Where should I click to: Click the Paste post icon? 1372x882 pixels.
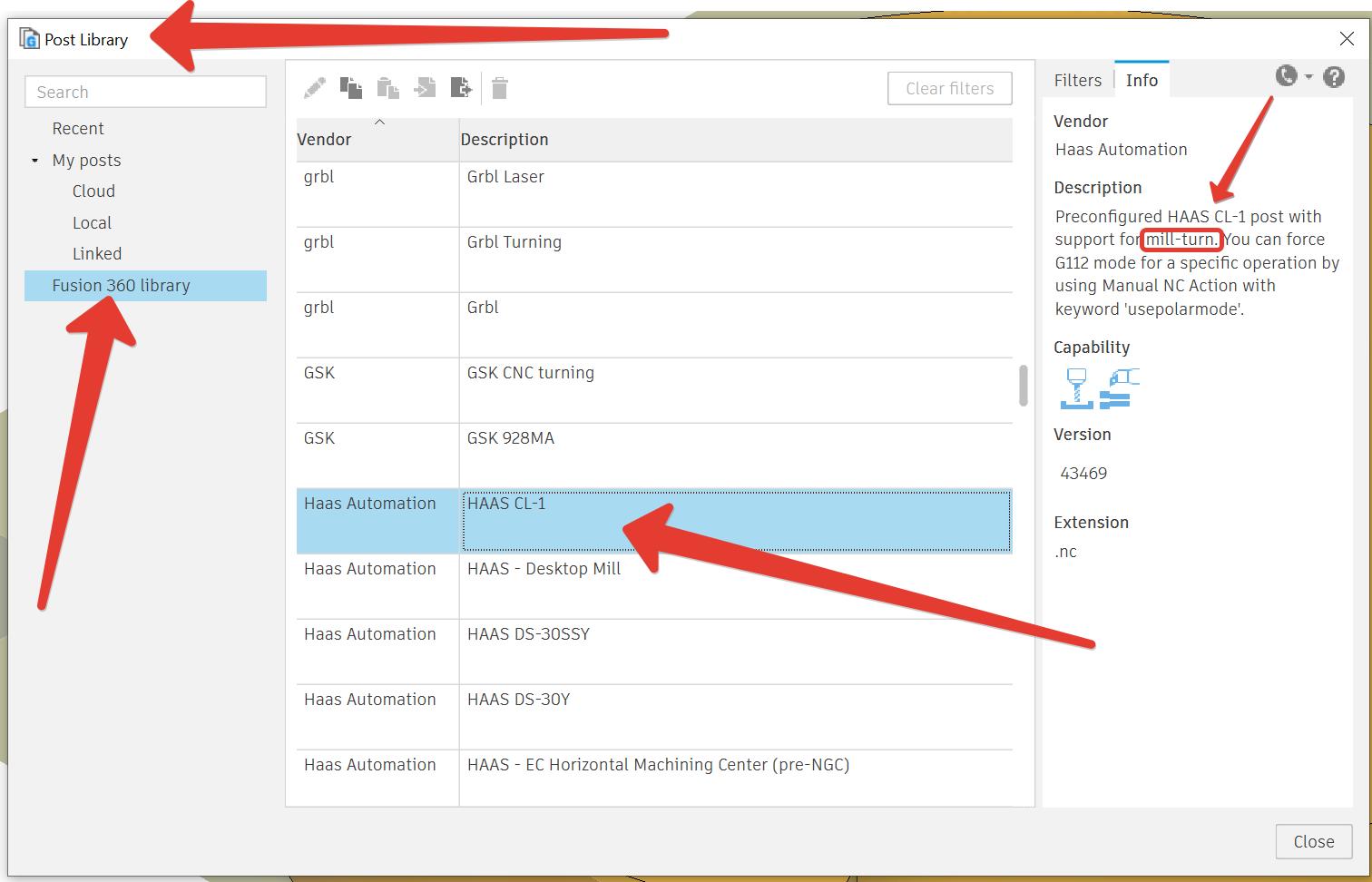click(388, 88)
